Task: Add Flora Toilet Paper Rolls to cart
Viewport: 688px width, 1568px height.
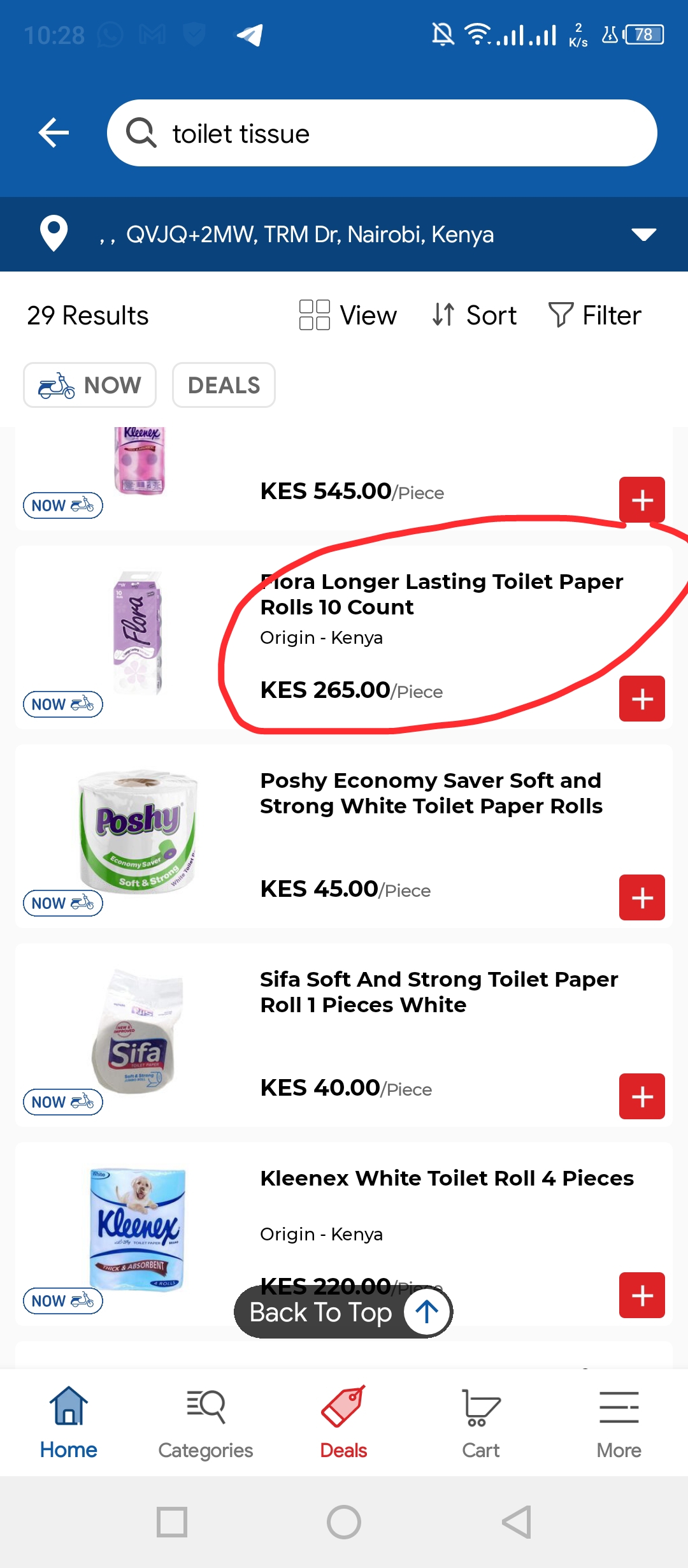Action: tap(641, 699)
